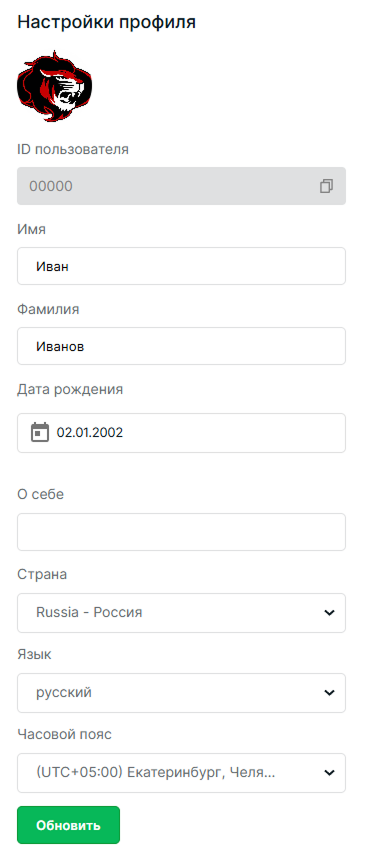Open the UTC+05:00 Екатеринбург timezone dropdown

(x=182, y=773)
